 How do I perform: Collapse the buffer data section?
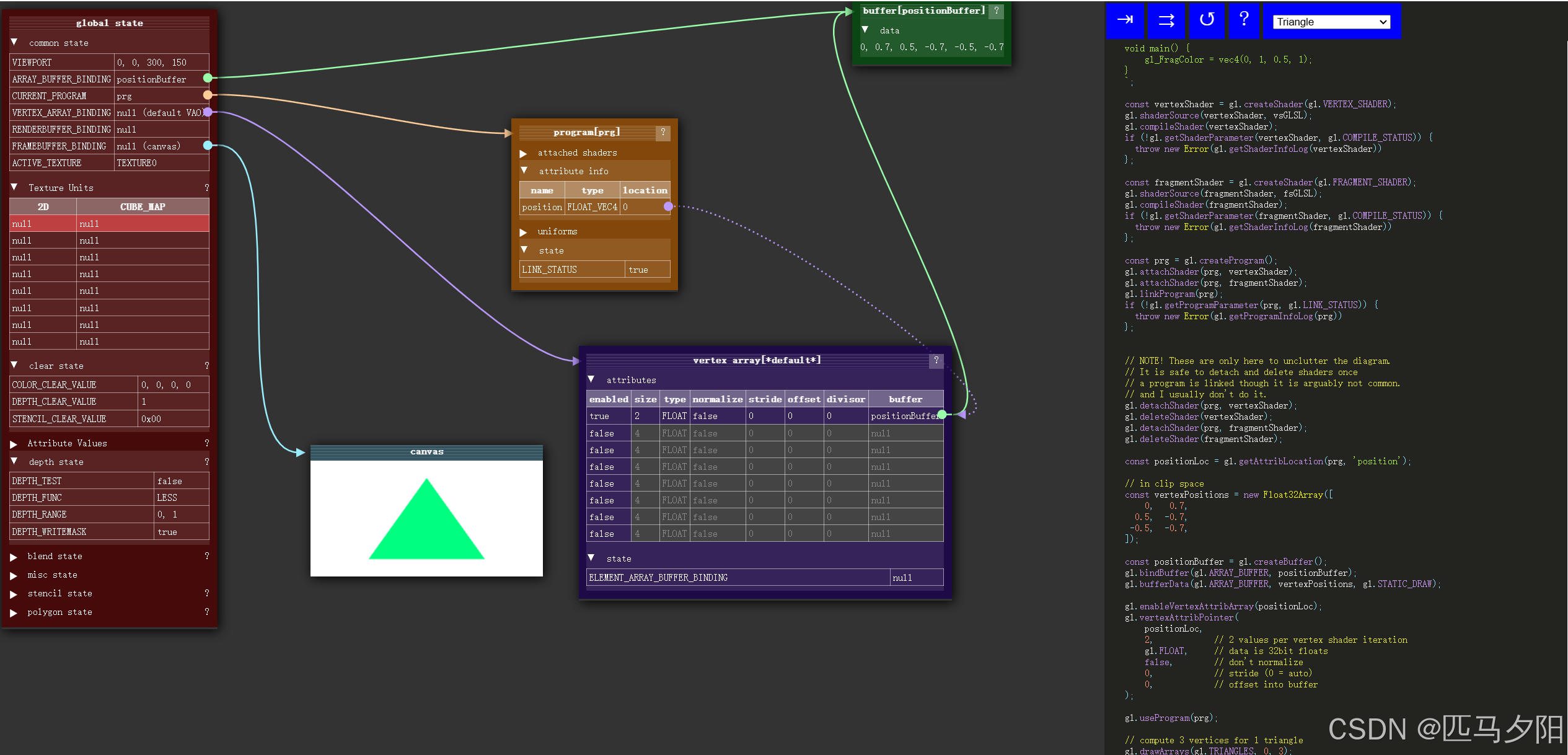tap(865, 30)
